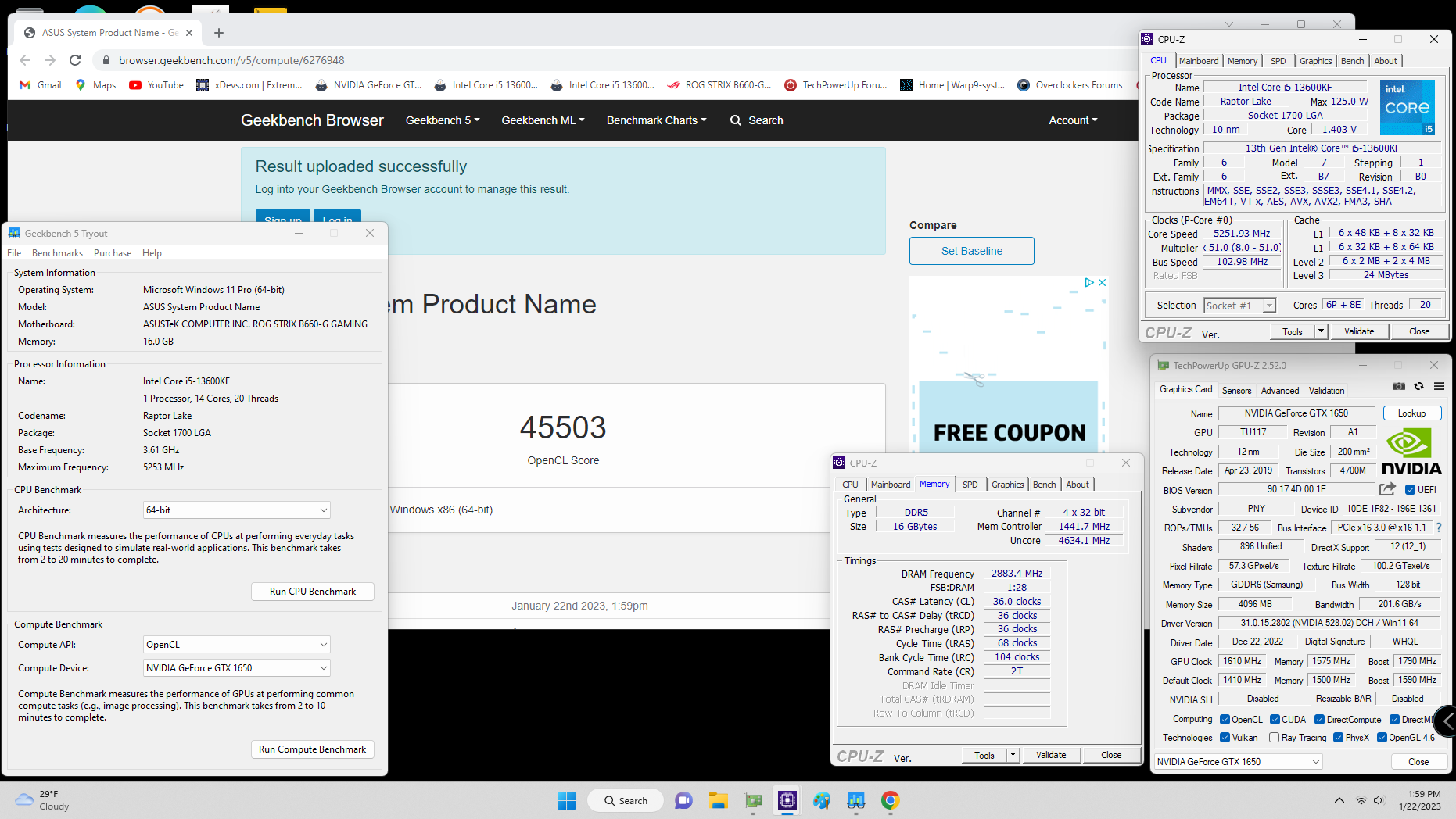Toggle the CUDA checkbox in GPU-Z

tap(1275, 720)
